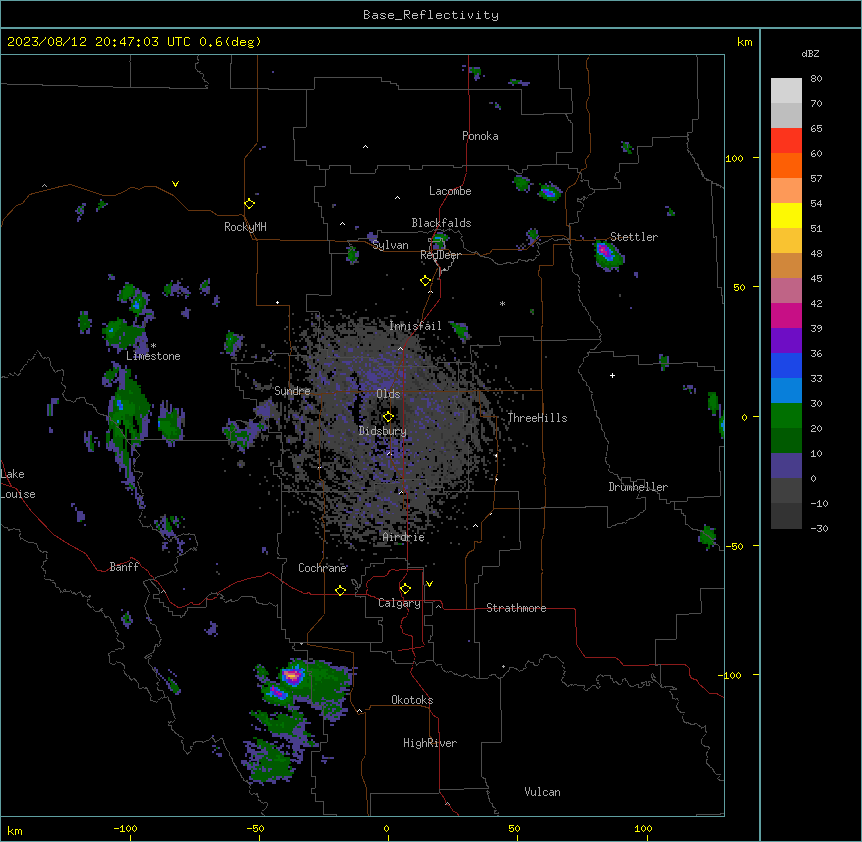Click the Base_Reflectivity title text

click(431, 15)
